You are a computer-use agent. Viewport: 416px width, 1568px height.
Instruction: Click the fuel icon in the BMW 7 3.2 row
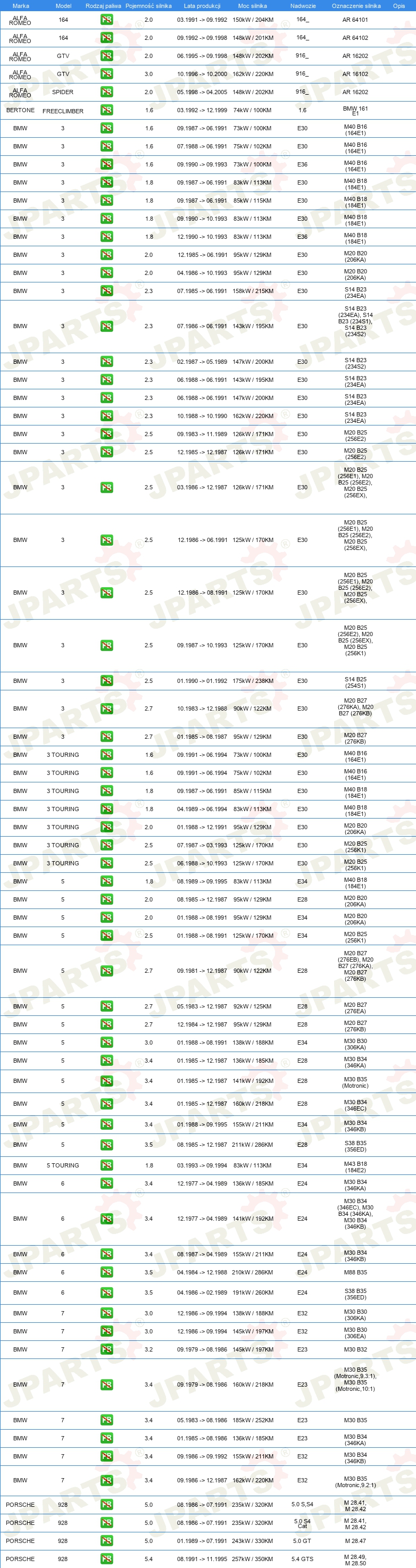pyautogui.click(x=106, y=1349)
